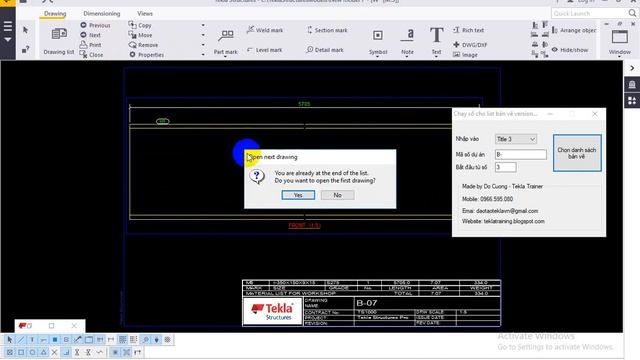This screenshot has height=360, width=640.
Task: Add a Part mark
Action: coord(225,42)
